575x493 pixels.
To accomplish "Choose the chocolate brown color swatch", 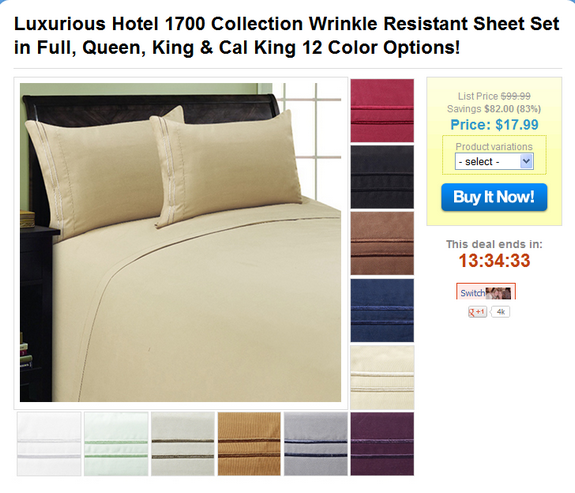I will point(382,243).
